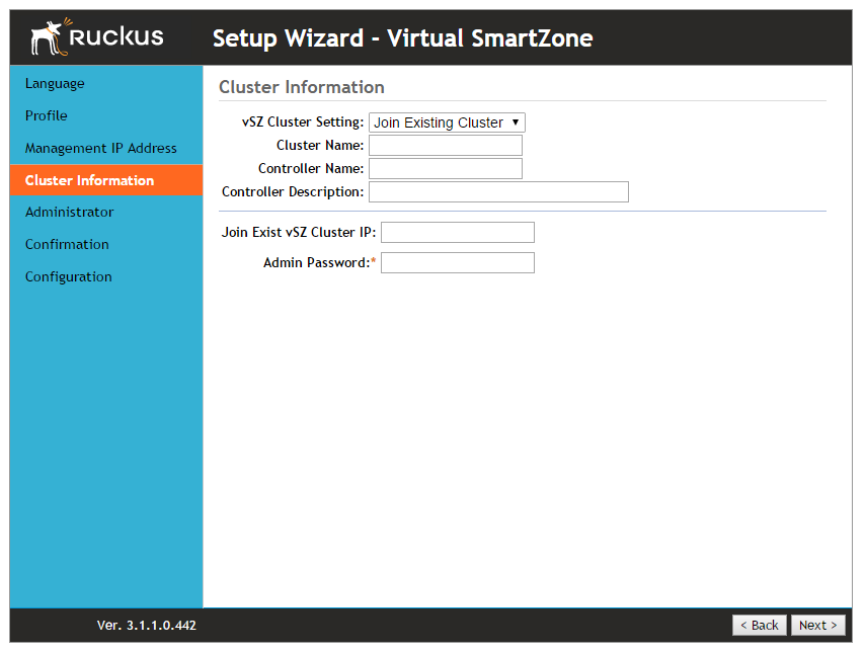The width and height of the screenshot is (865, 652).
Task: Click the Next button
Action: pyautogui.click(x=818, y=626)
